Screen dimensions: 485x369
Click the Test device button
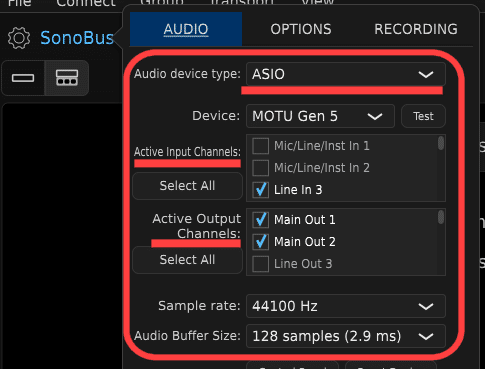point(423,116)
